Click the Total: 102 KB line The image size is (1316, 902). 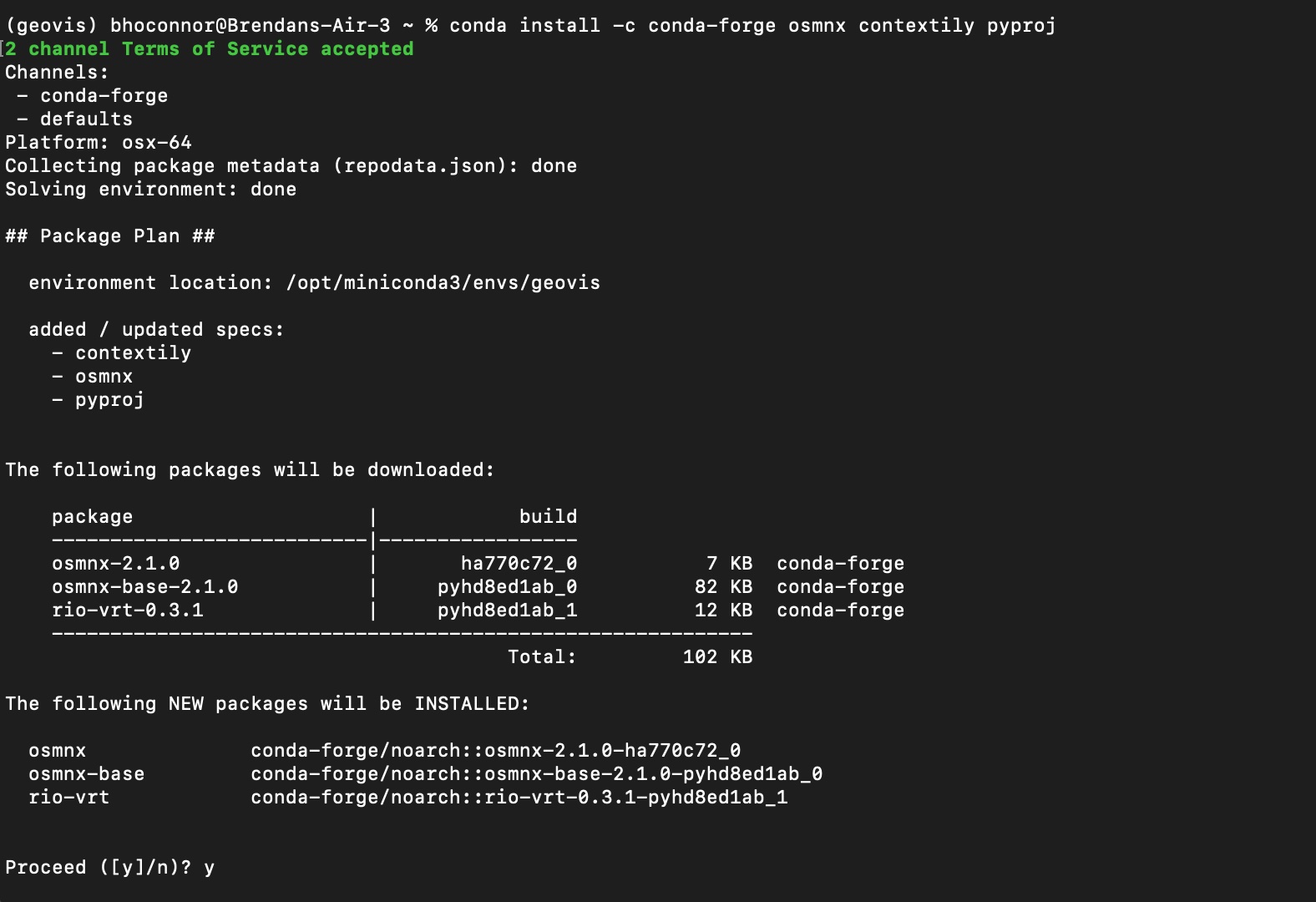click(630, 657)
